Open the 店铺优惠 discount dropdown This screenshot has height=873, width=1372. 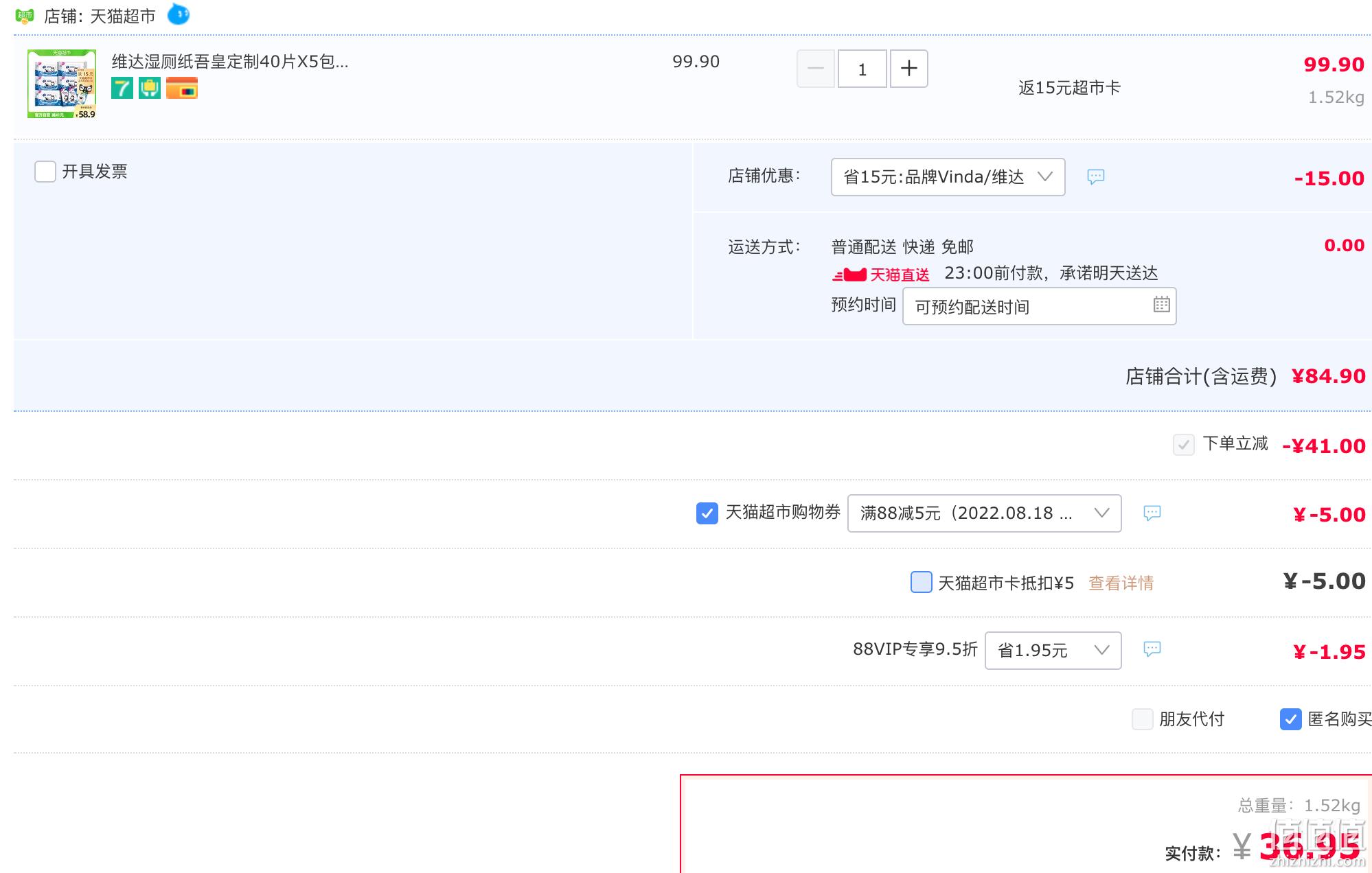(948, 177)
